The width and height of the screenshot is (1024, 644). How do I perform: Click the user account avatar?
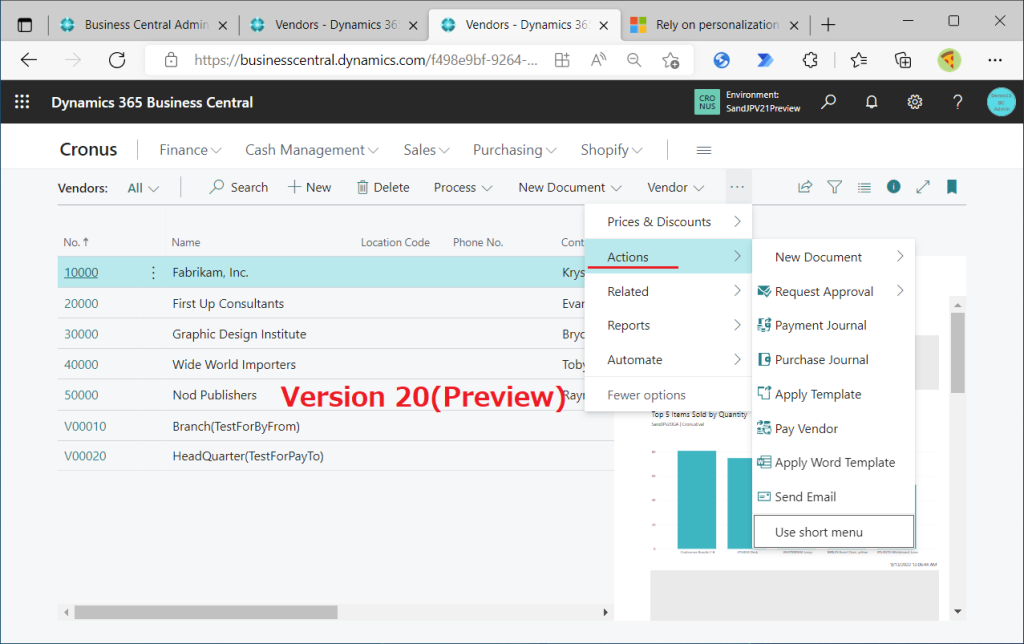1000,102
